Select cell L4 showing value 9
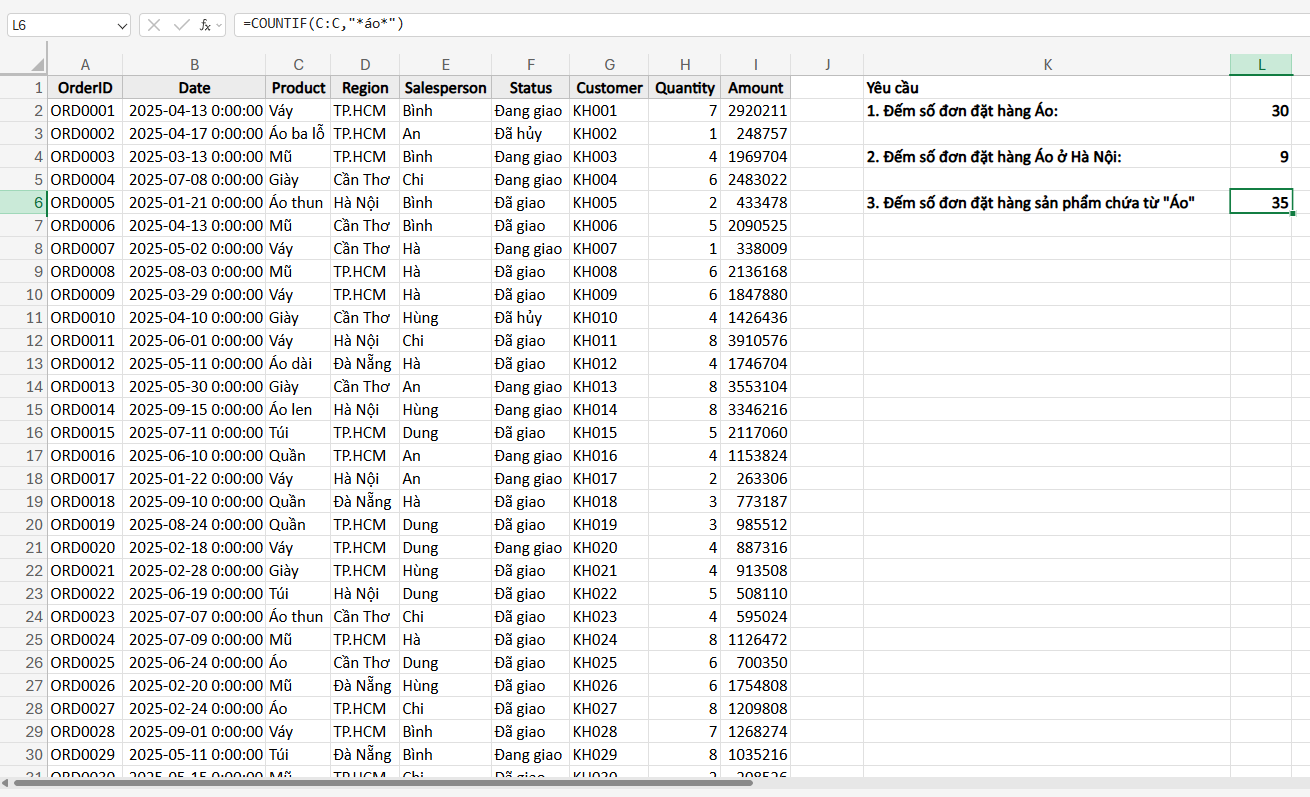Screen dimensions: 1310x797 pyautogui.click(x=1261, y=157)
